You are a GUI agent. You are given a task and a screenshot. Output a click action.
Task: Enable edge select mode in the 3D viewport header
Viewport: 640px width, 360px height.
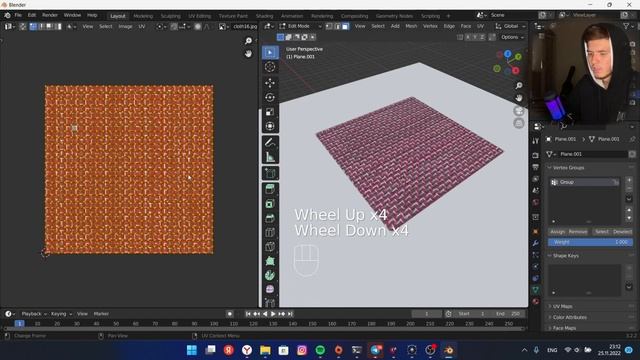[337, 26]
